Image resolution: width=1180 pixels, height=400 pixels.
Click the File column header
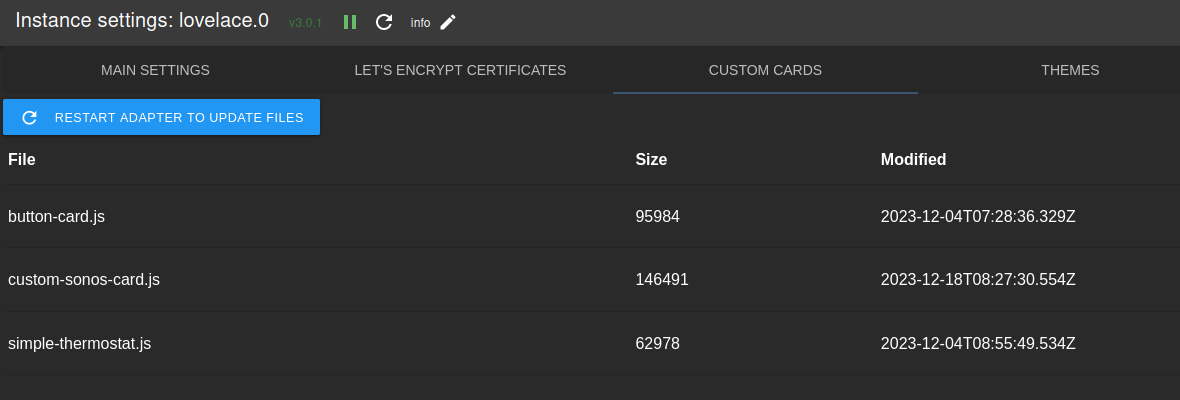pyautogui.click(x=22, y=159)
